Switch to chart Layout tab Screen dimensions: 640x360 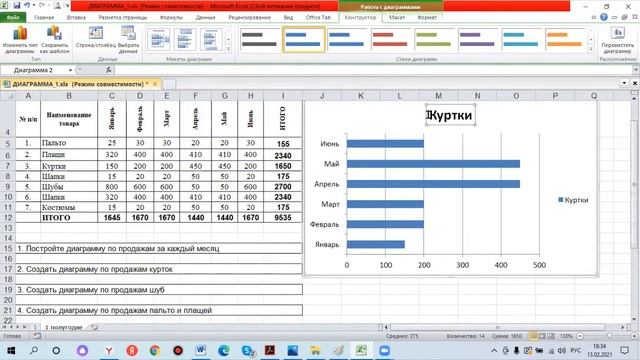click(397, 18)
